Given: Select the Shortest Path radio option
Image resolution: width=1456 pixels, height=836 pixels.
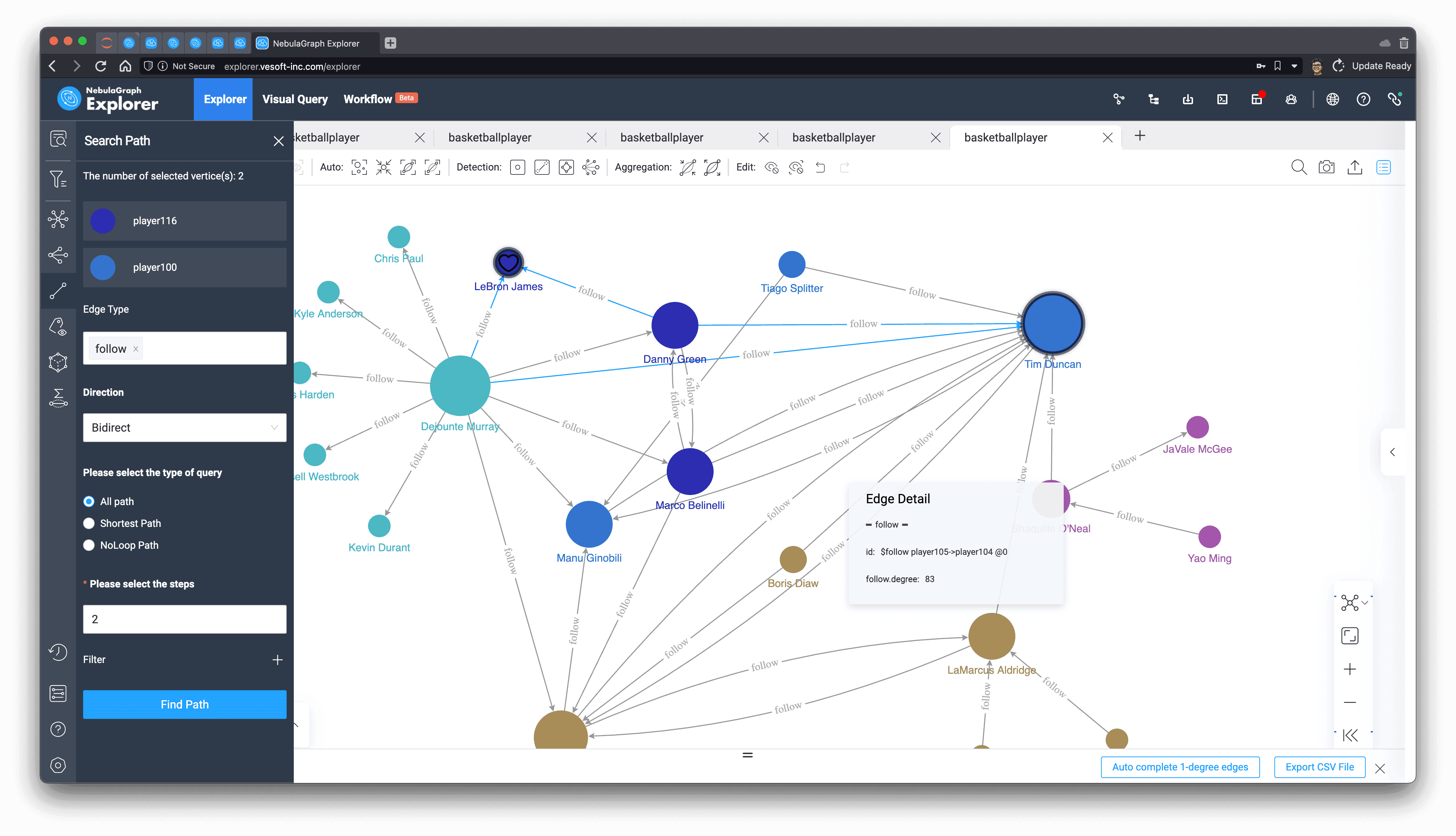Looking at the screenshot, I should [x=89, y=523].
